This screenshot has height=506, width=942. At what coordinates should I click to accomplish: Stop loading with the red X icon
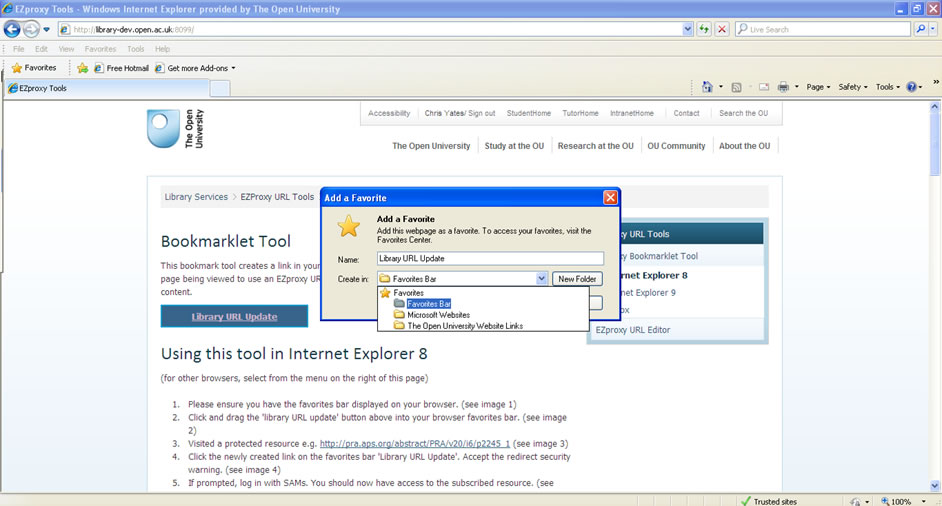coord(722,29)
